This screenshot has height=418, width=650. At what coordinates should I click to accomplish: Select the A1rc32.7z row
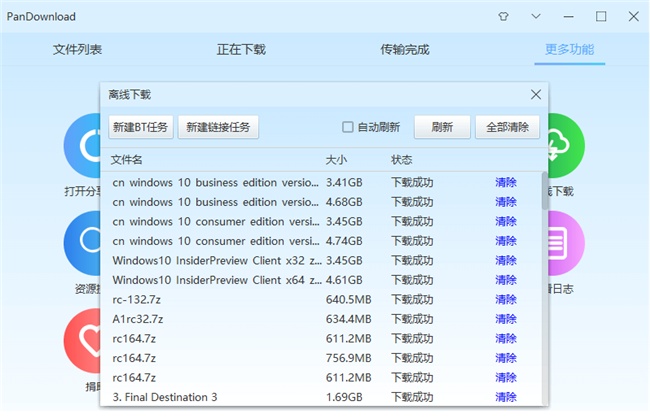pos(321,319)
